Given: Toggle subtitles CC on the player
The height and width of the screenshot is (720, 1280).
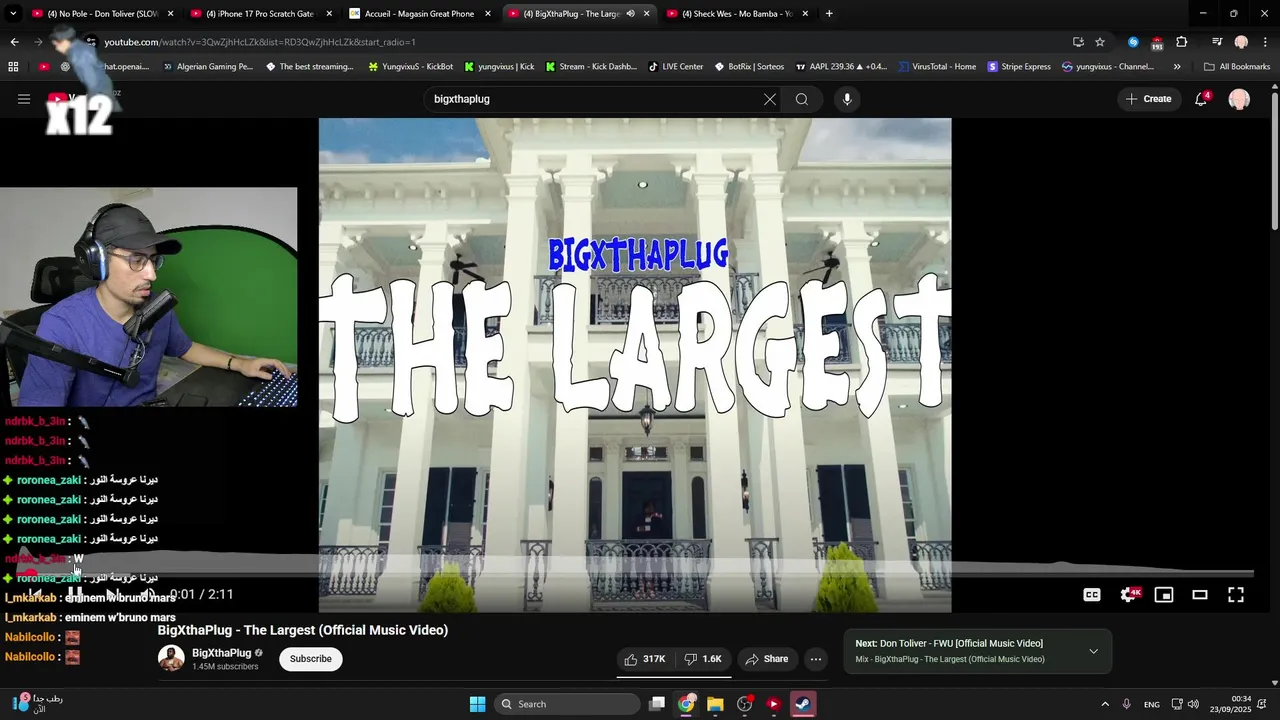Looking at the screenshot, I should click(x=1092, y=595).
